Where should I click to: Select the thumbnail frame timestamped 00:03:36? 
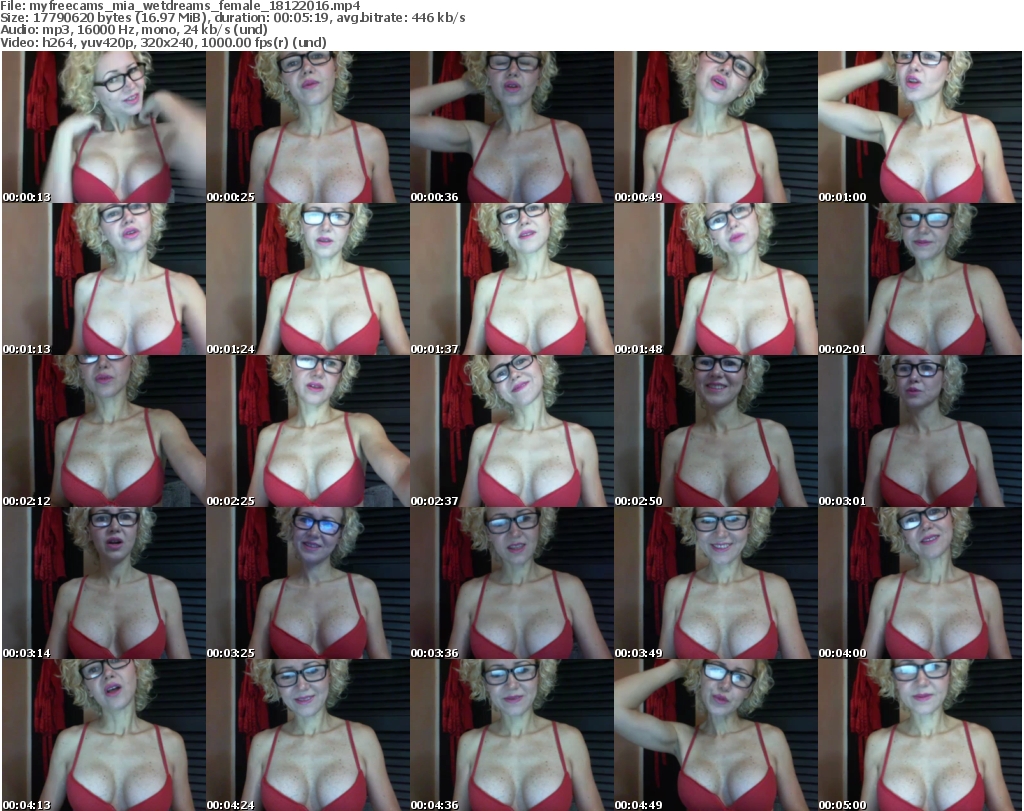coord(511,583)
